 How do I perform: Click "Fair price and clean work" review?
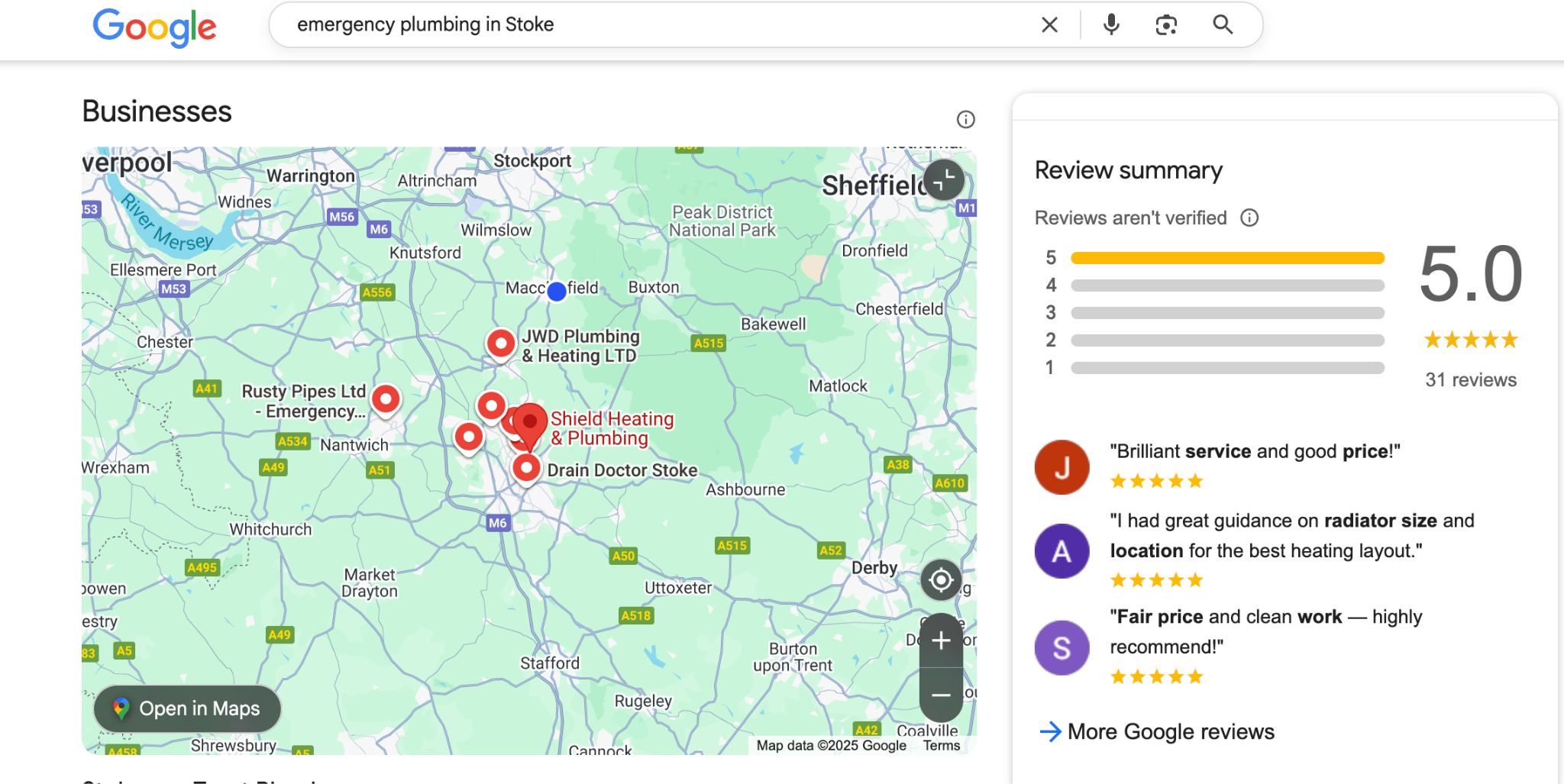(1266, 632)
